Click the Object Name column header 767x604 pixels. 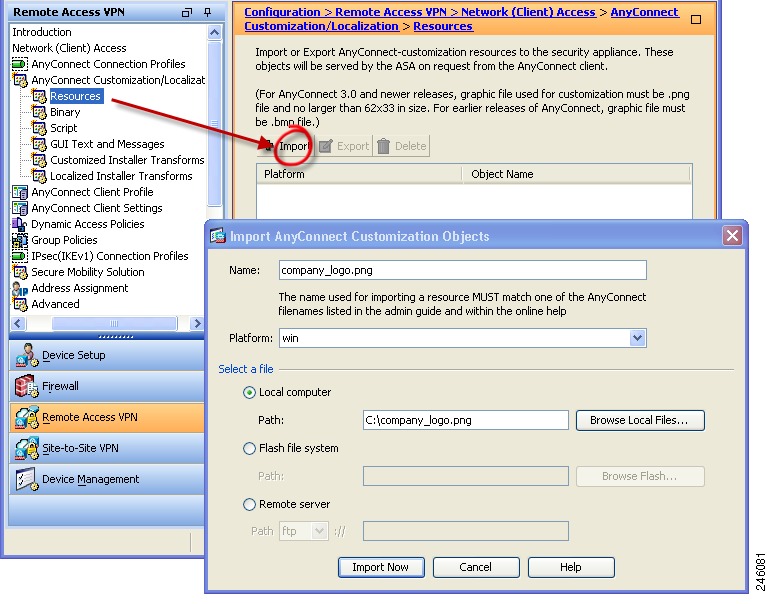(576, 175)
